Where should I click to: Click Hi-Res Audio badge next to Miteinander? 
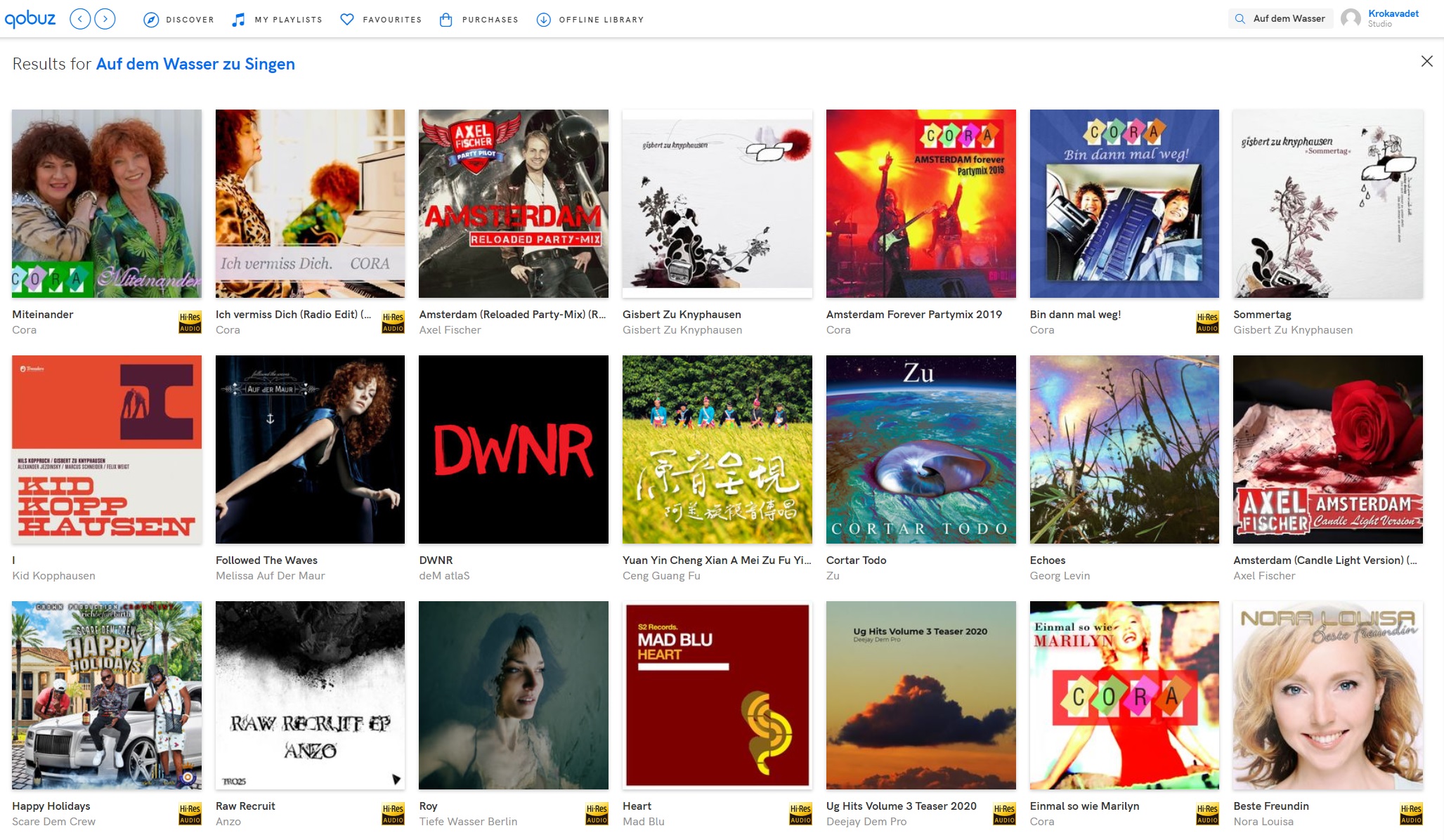click(x=190, y=322)
